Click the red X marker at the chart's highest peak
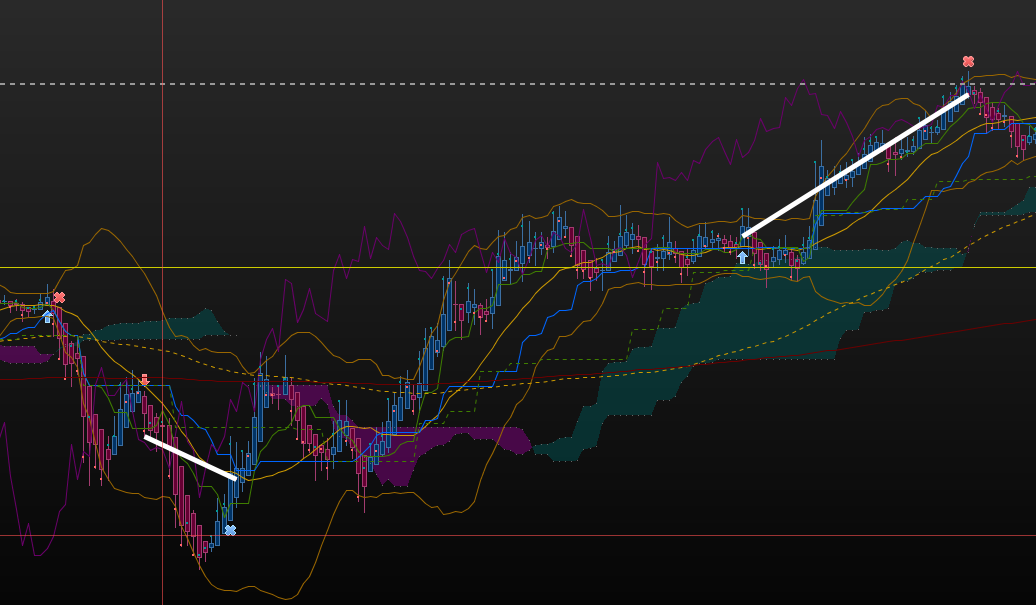 point(968,61)
